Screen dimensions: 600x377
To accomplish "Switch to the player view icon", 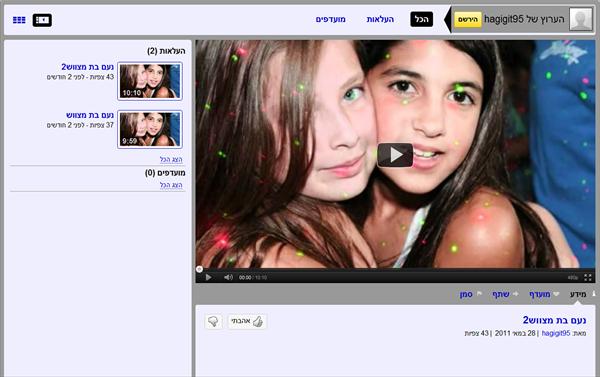I will [x=42, y=20].
